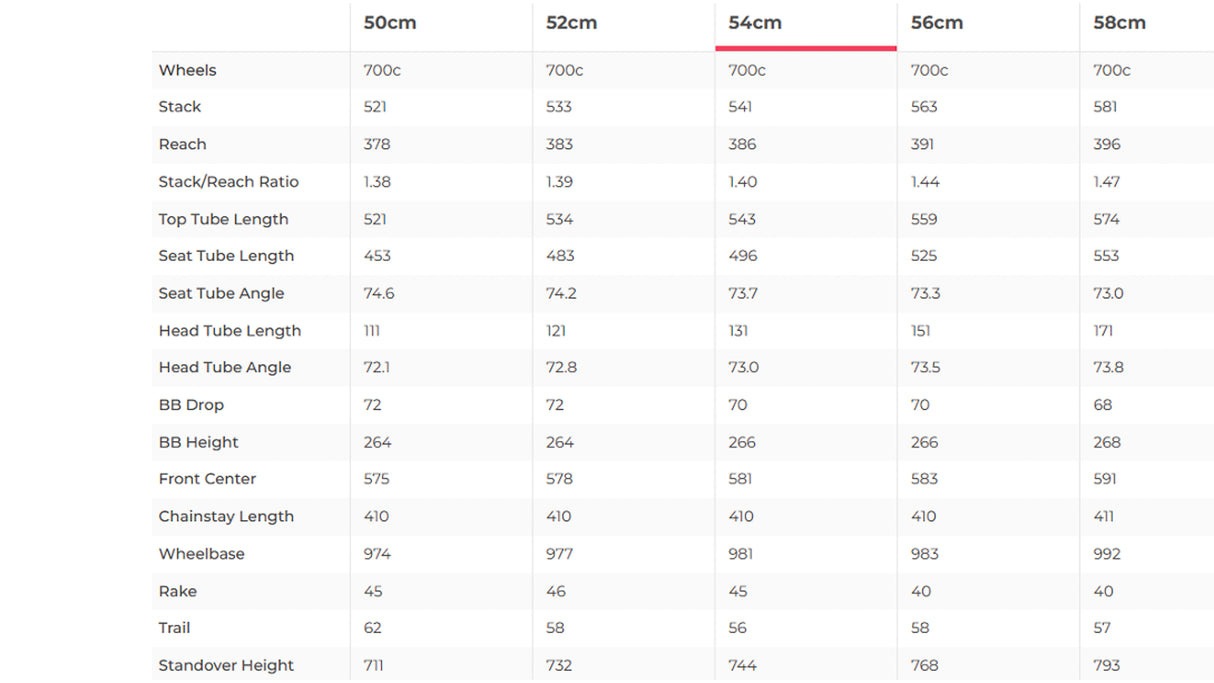This screenshot has width=1214, height=683.
Task: Select the 50cm size tab
Action: click(390, 23)
